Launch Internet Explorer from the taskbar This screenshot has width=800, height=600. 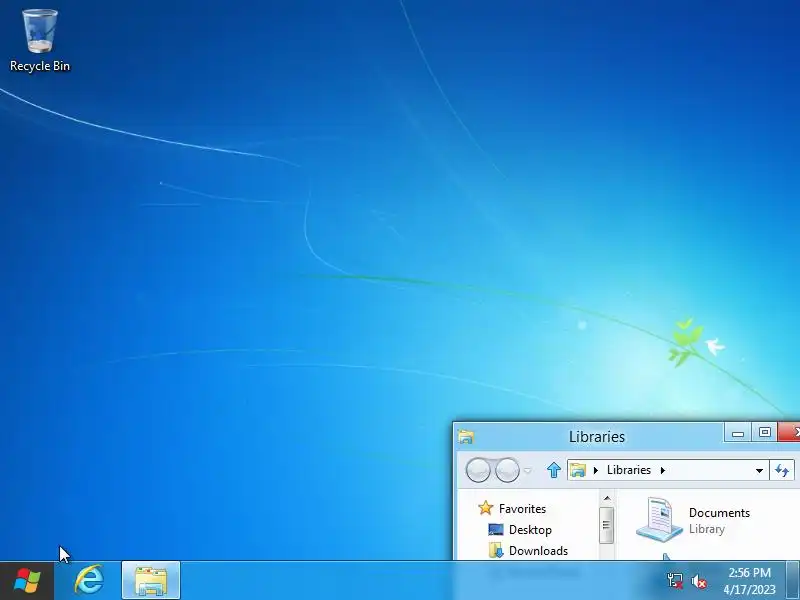89,581
